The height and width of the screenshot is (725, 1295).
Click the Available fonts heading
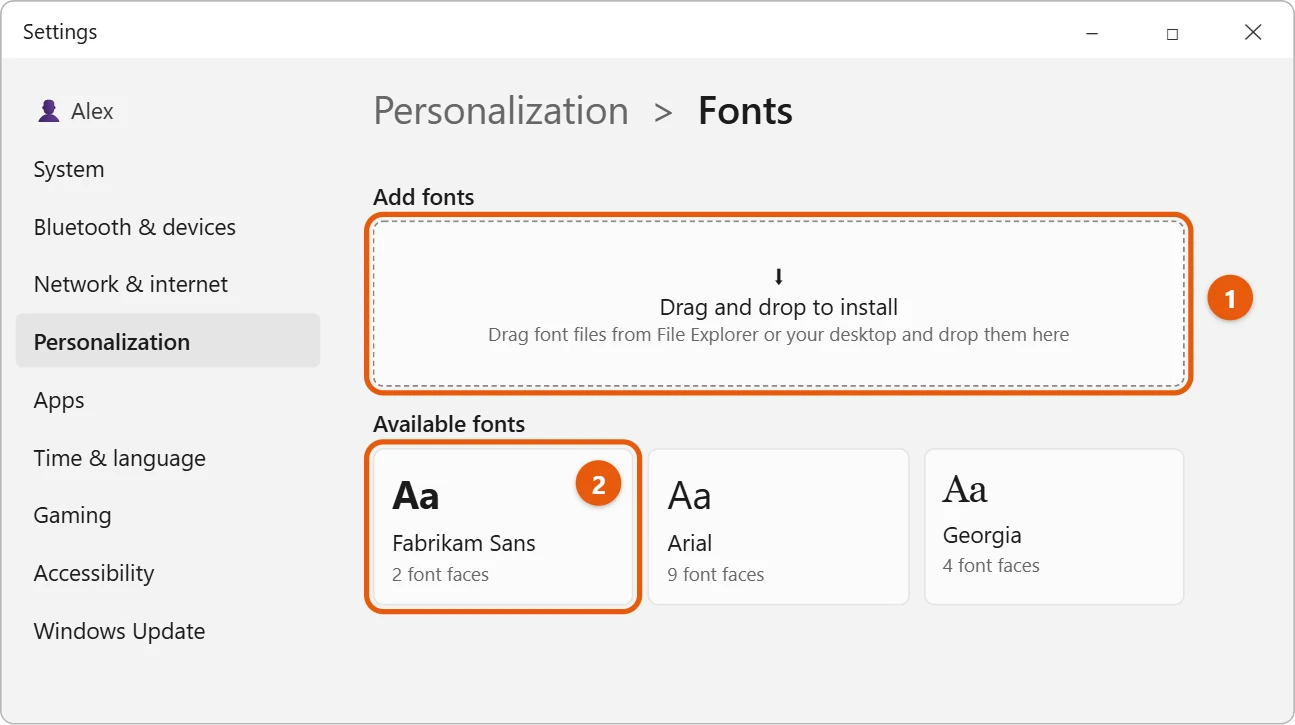[x=449, y=424]
